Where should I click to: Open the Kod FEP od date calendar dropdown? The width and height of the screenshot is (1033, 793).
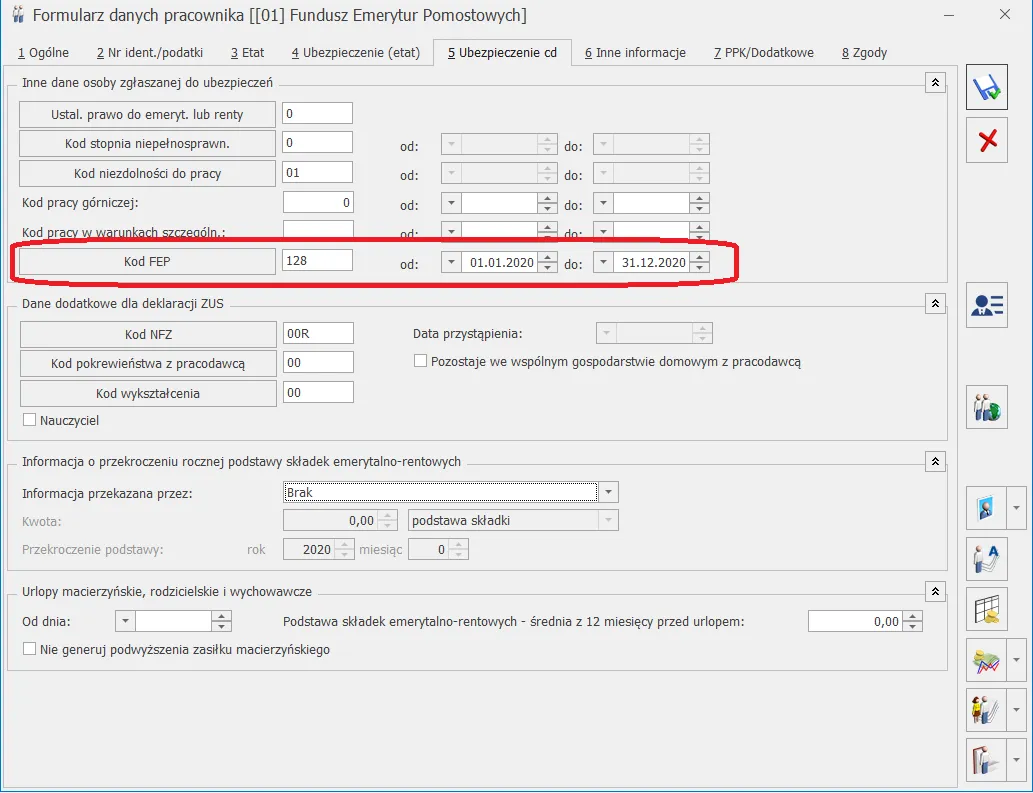pyautogui.click(x=451, y=262)
